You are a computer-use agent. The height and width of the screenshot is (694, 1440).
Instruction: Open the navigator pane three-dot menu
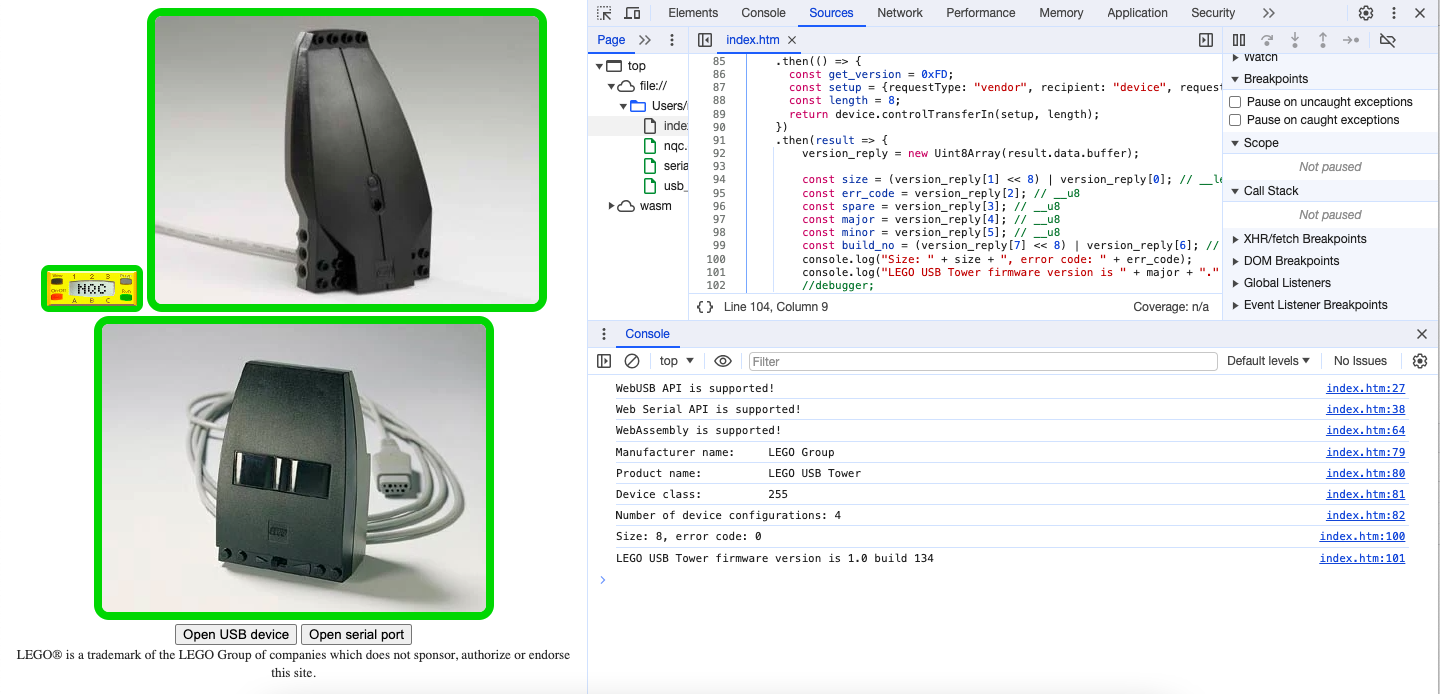click(672, 40)
